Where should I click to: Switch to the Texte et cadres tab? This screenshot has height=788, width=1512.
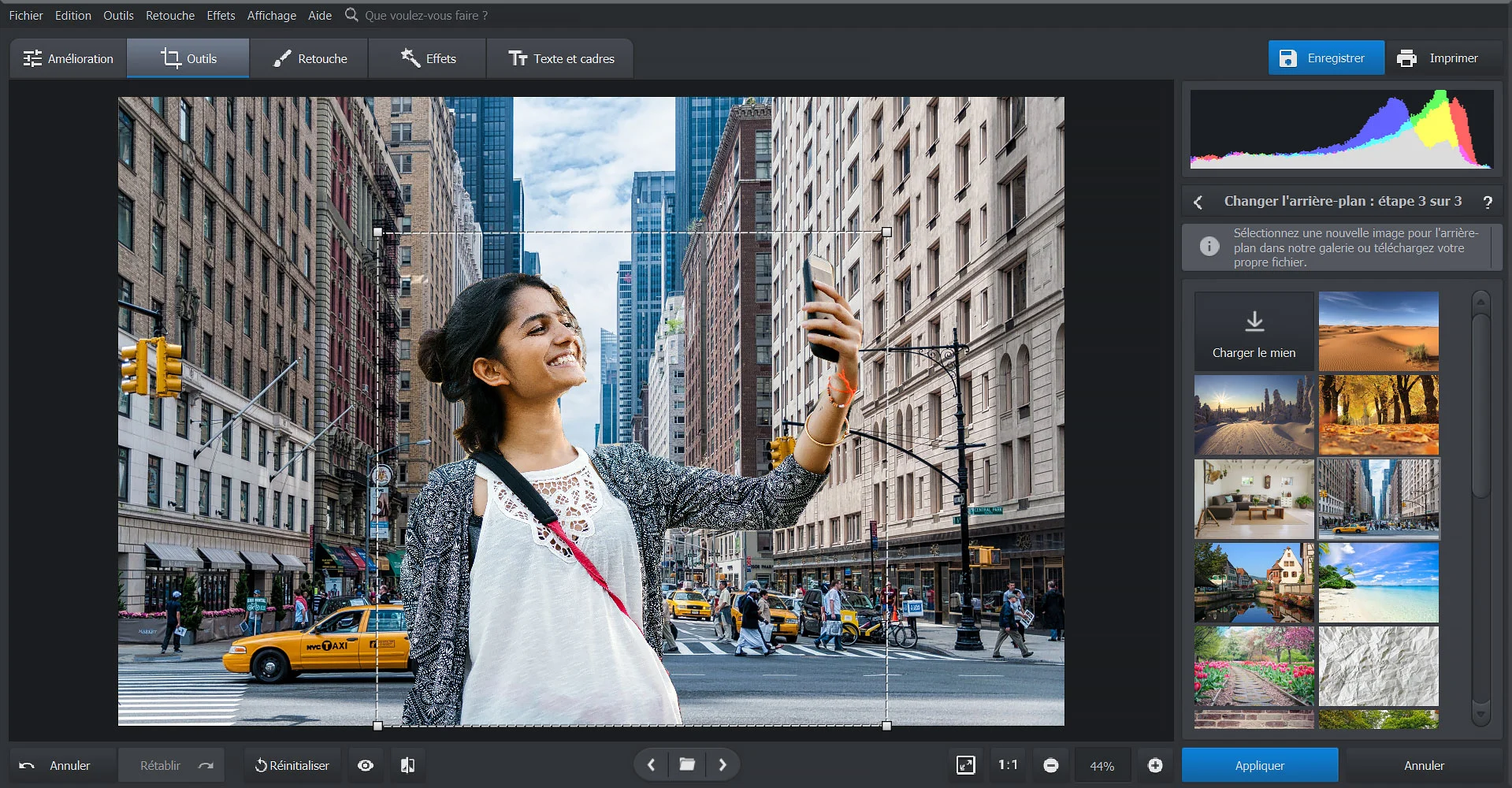point(560,58)
